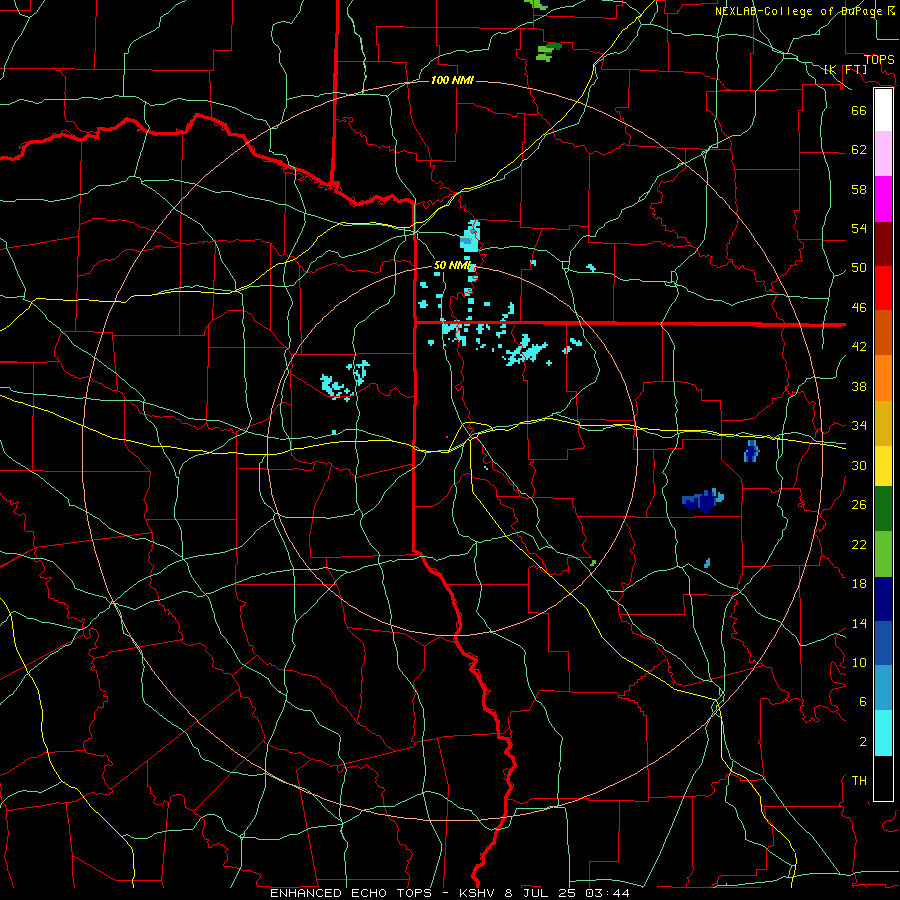Click the "50 NMI" range ring label
The width and height of the screenshot is (900, 900).
[452, 266]
